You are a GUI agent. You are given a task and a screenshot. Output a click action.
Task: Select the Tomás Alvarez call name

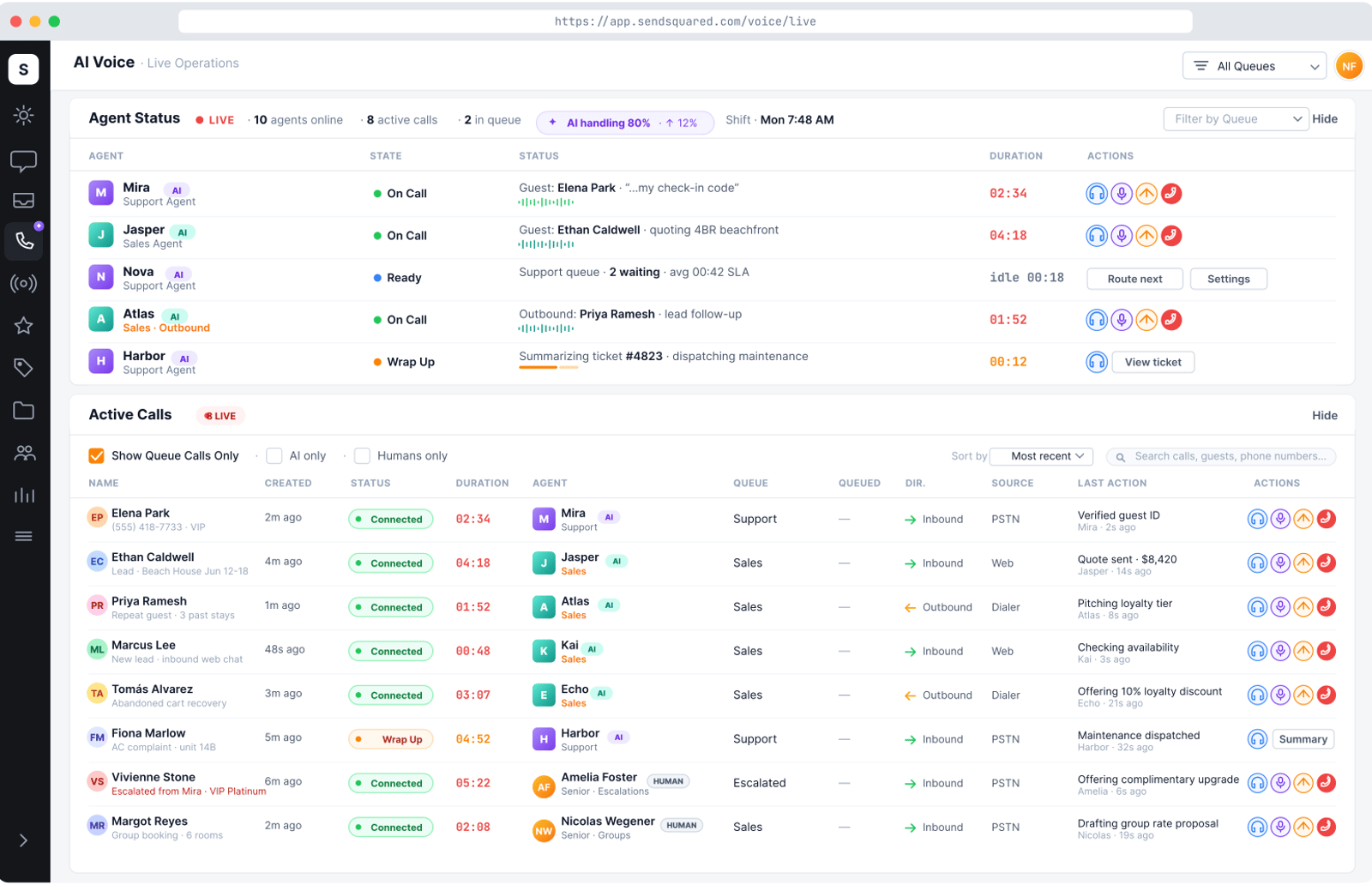point(153,689)
